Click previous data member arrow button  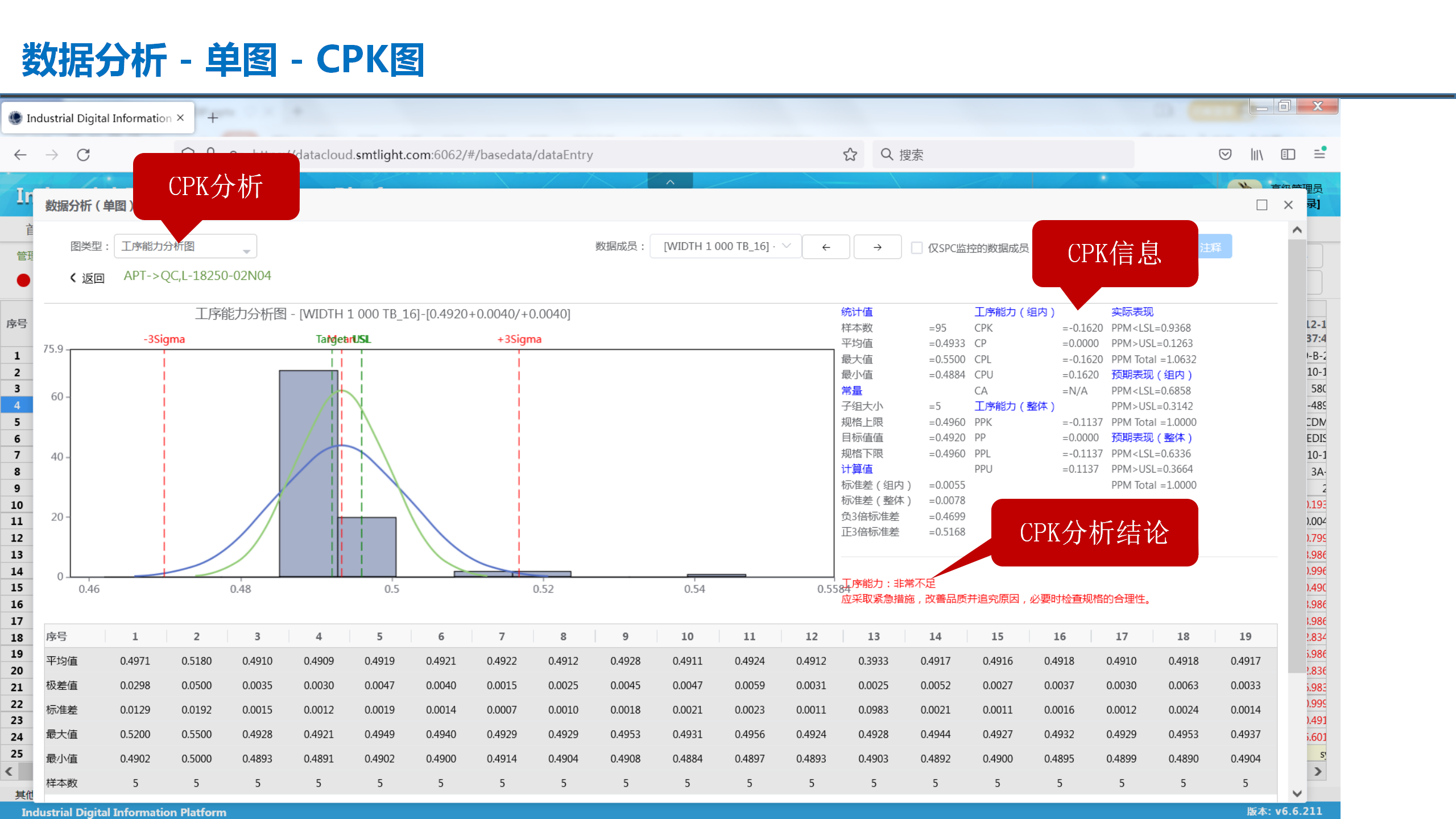click(826, 247)
